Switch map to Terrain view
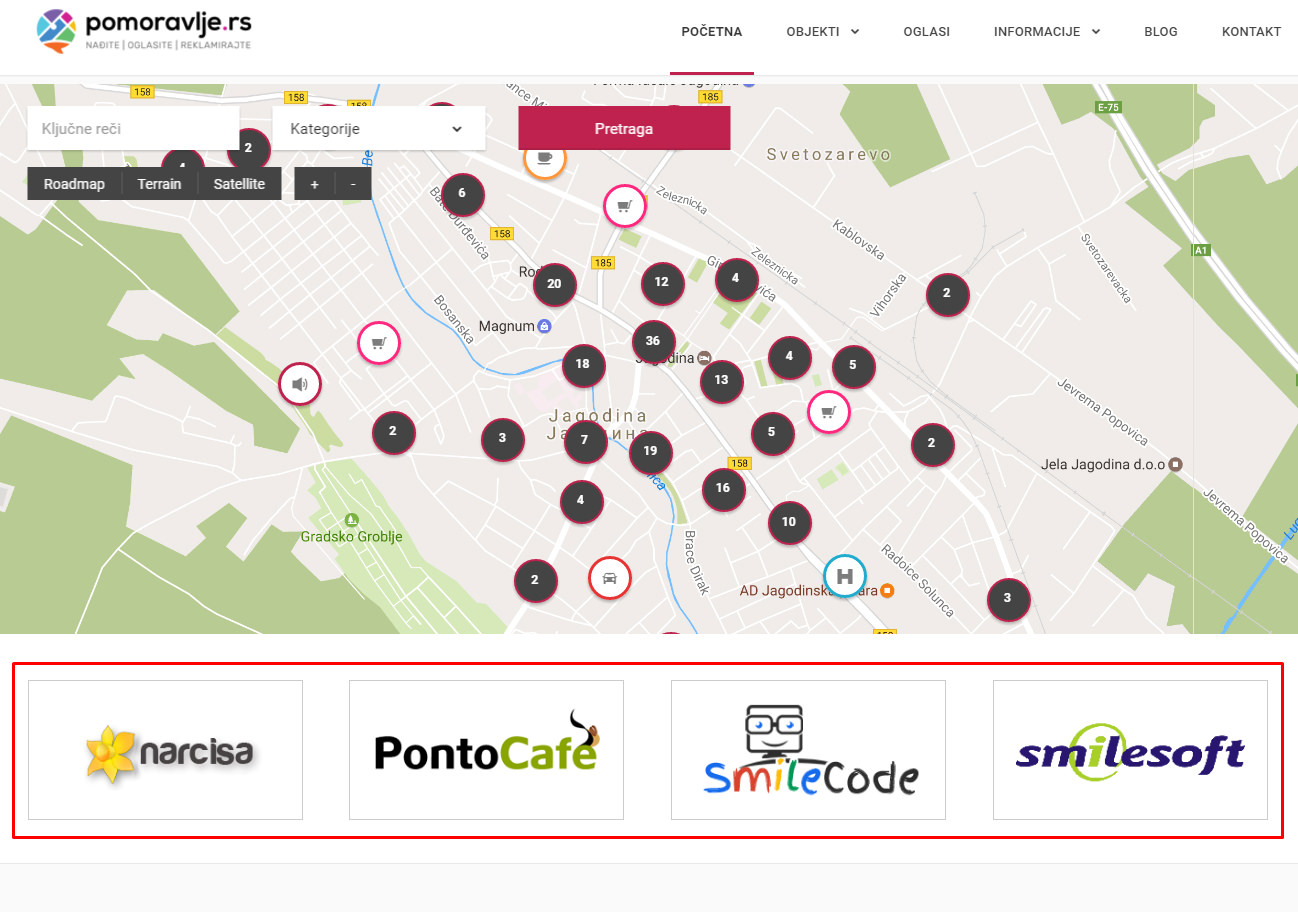This screenshot has height=912, width=1298. pyautogui.click(x=160, y=184)
